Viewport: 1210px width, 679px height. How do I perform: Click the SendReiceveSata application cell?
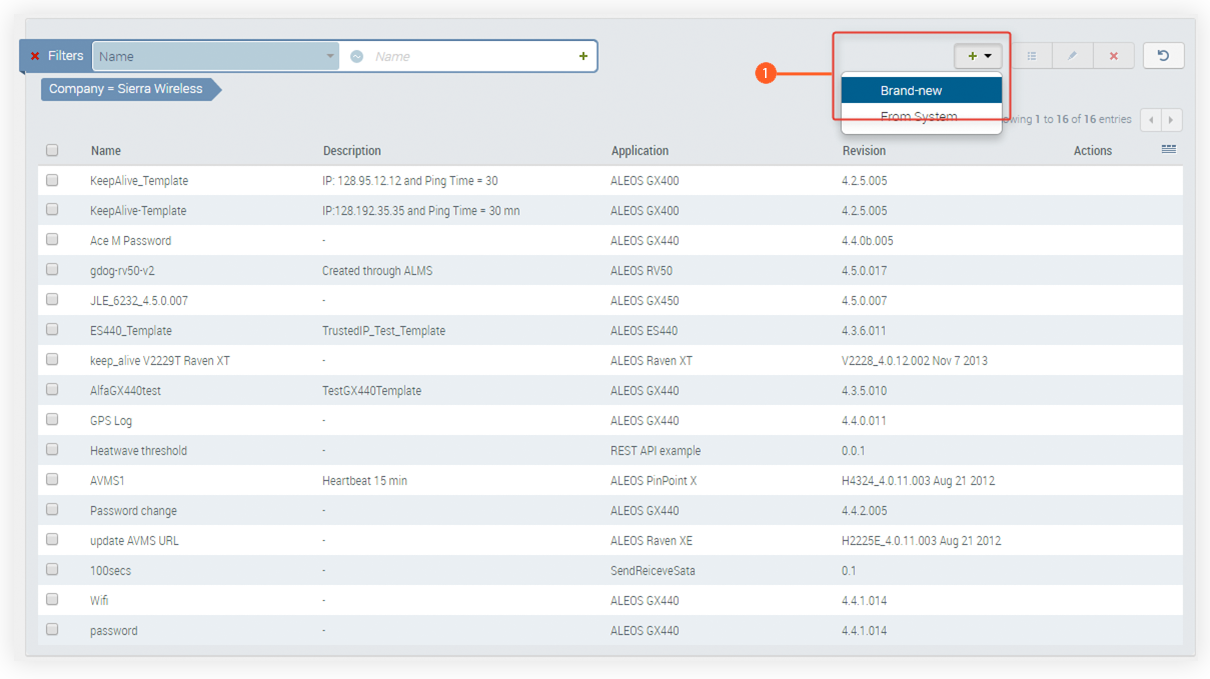[653, 571]
